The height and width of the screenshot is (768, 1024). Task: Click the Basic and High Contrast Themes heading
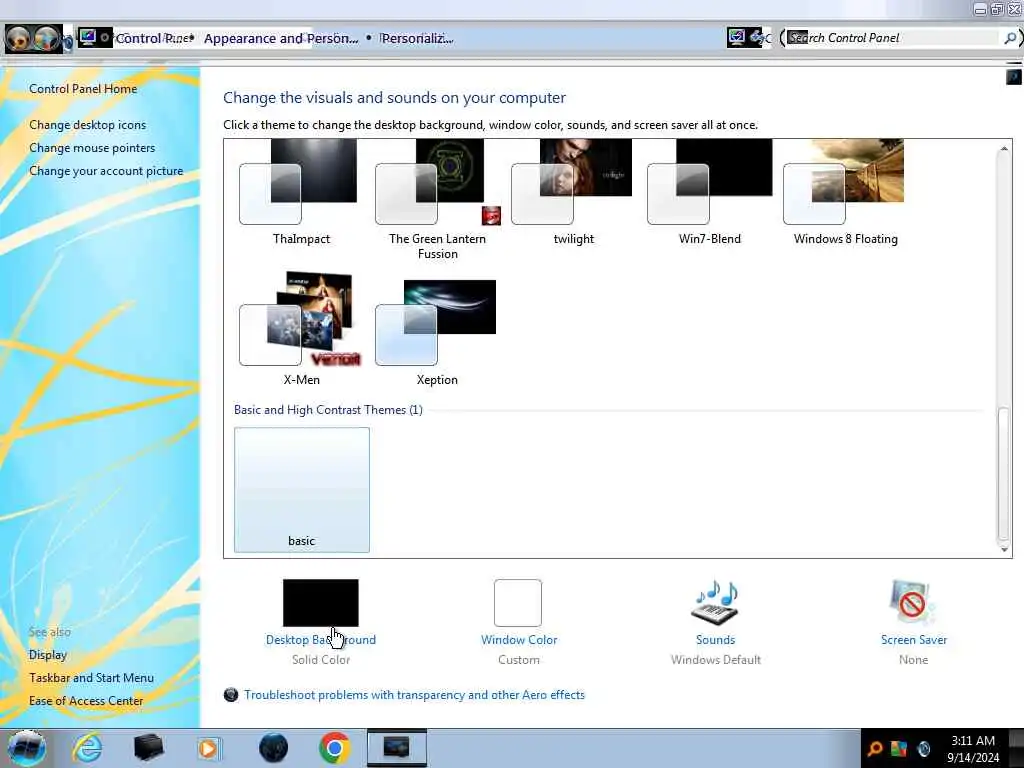(328, 410)
